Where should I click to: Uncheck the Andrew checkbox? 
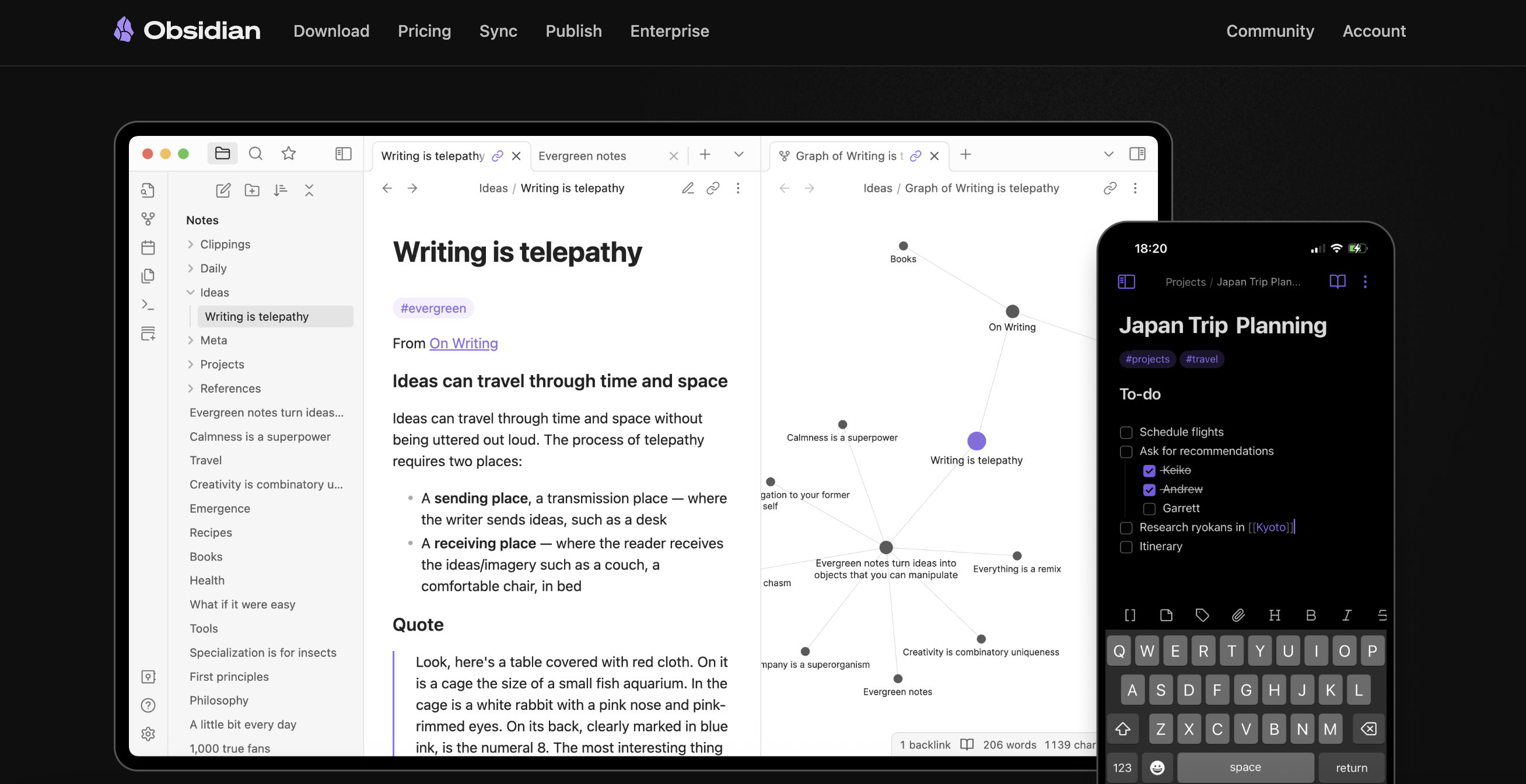(1149, 489)
